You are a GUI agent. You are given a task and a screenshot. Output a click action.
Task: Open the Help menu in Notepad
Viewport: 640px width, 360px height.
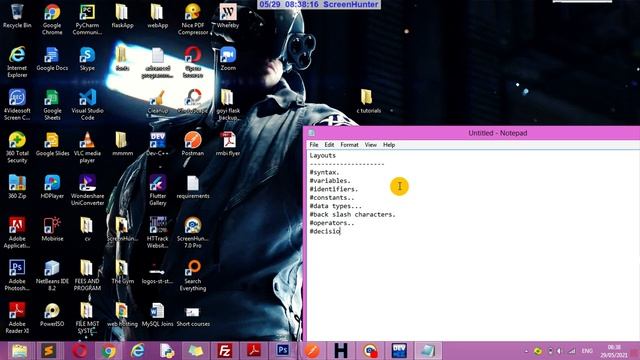[389, 145]
